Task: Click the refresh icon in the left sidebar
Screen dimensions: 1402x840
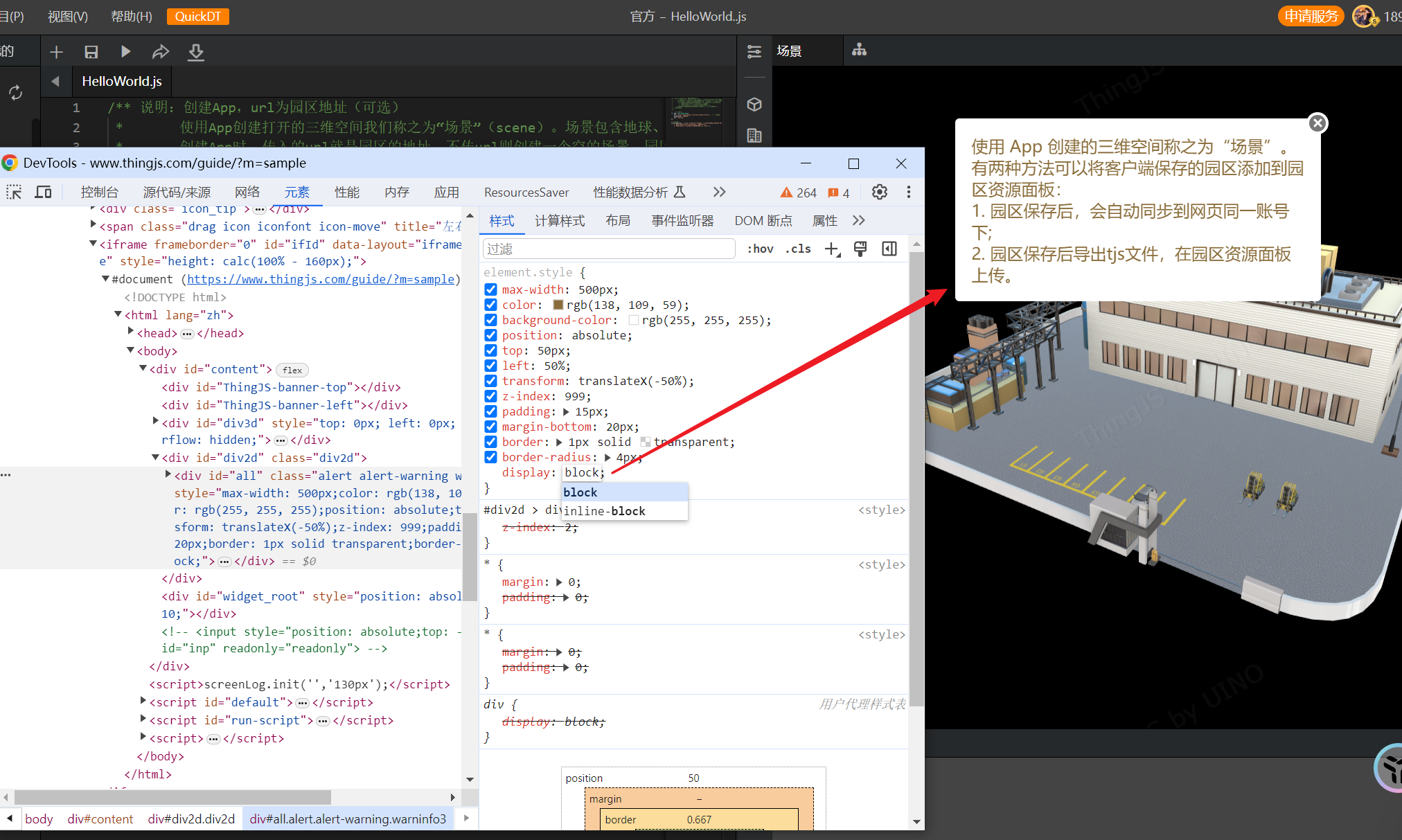Action: (15, 93)
